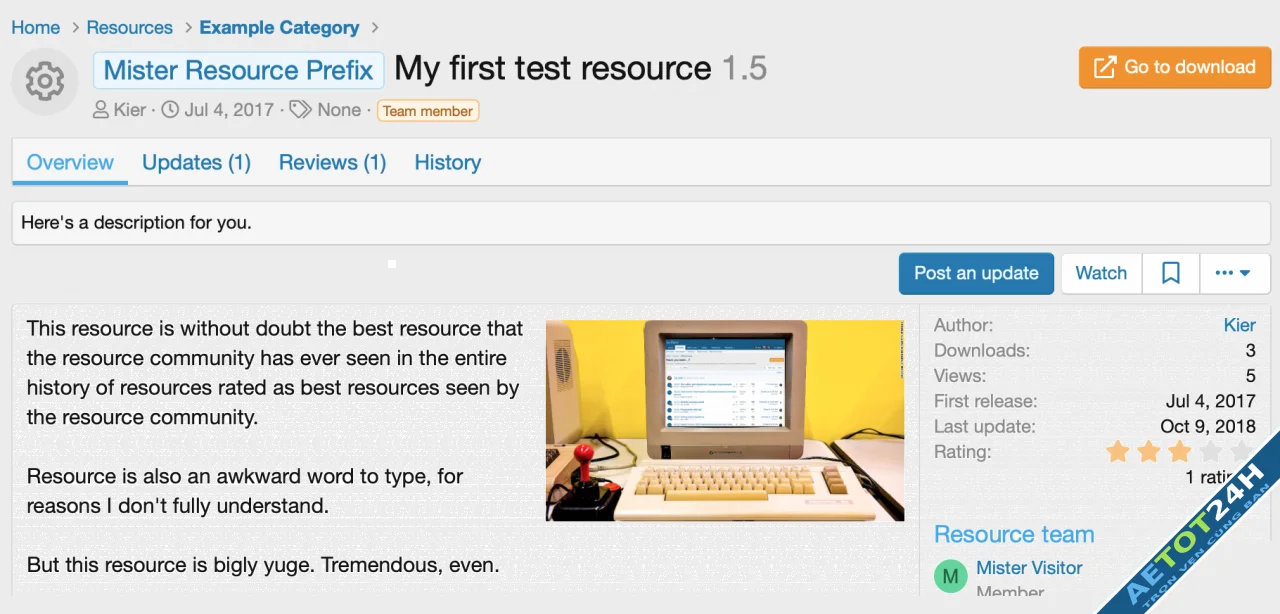Open the more options ellipsis dropdown
The image size is (1280, 614).
point(1233,273)
